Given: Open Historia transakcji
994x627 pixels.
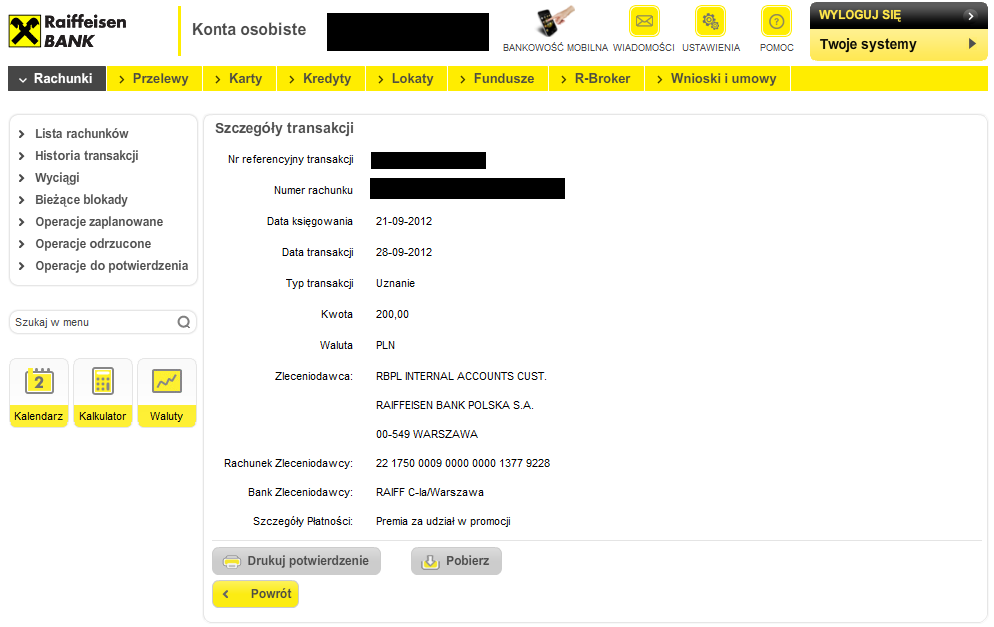Looking at the screenshot, I should 87,156.
